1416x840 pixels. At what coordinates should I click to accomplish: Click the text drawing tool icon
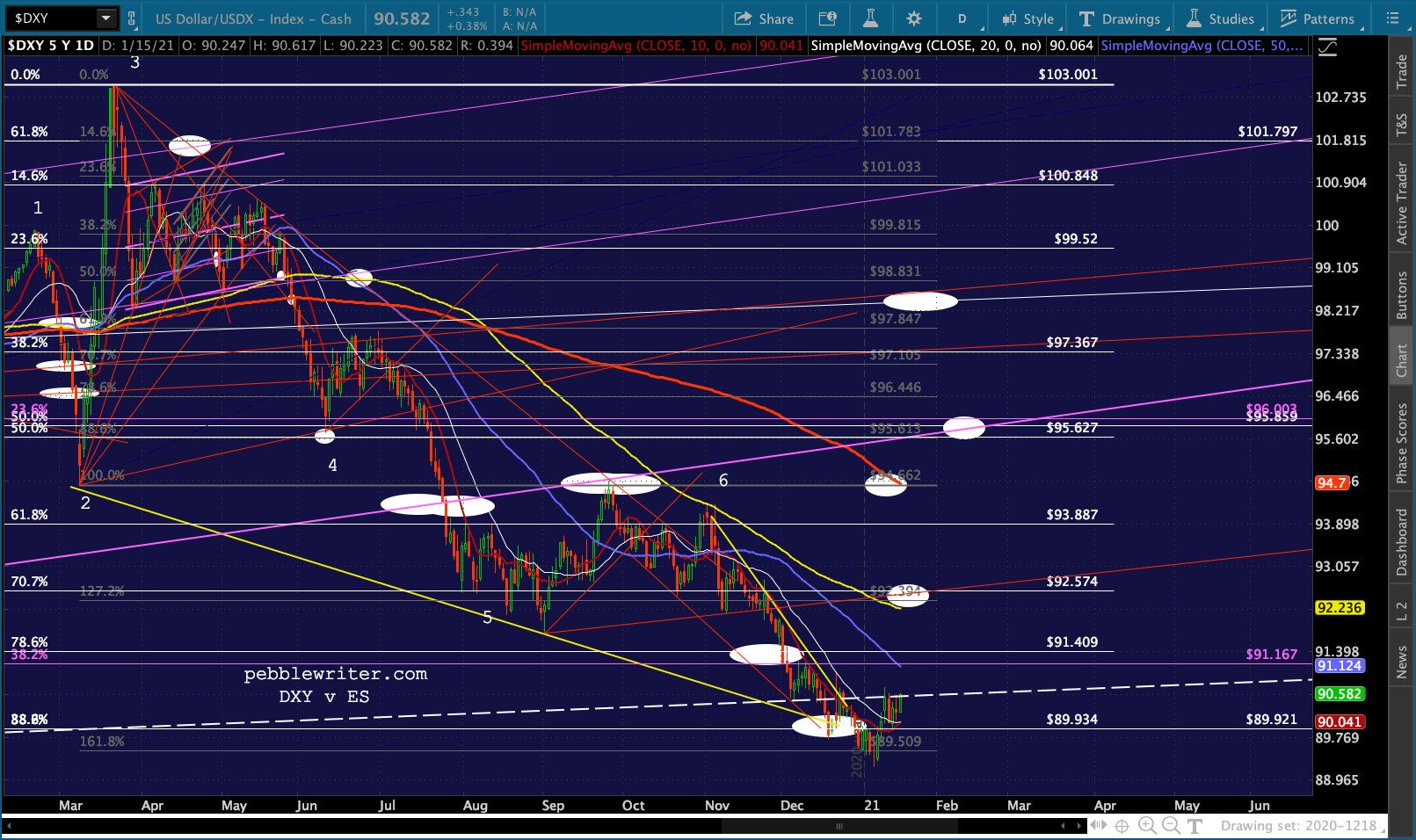point(1195,826)
